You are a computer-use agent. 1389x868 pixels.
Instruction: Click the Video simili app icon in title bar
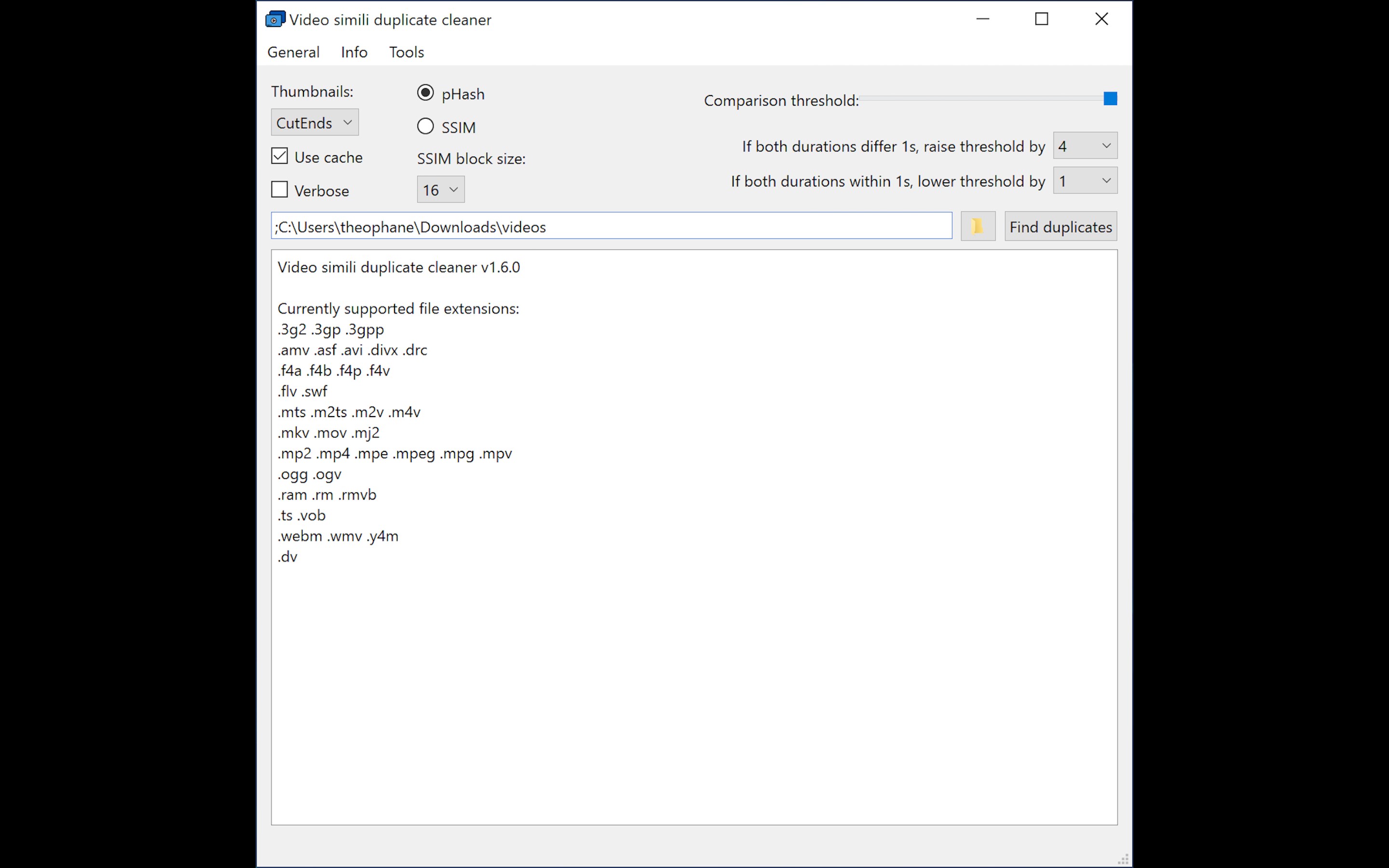pyautogui.click(x=275, y=18)
